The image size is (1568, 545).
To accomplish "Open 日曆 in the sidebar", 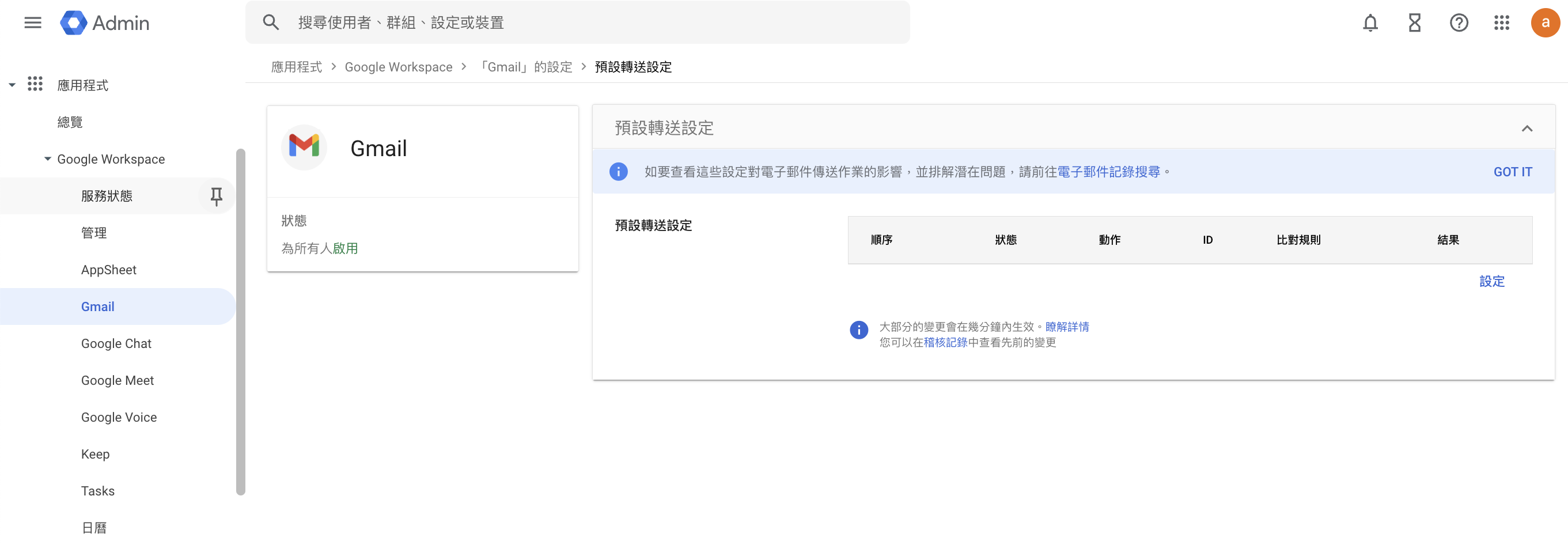I will click(x=94, y=527).
